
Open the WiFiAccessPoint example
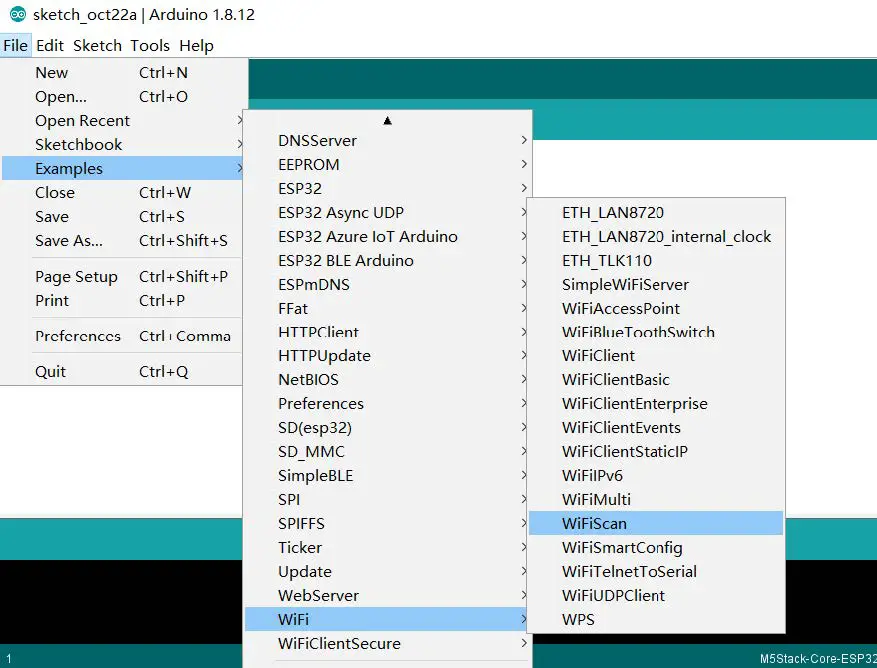(x=656, y=309)
